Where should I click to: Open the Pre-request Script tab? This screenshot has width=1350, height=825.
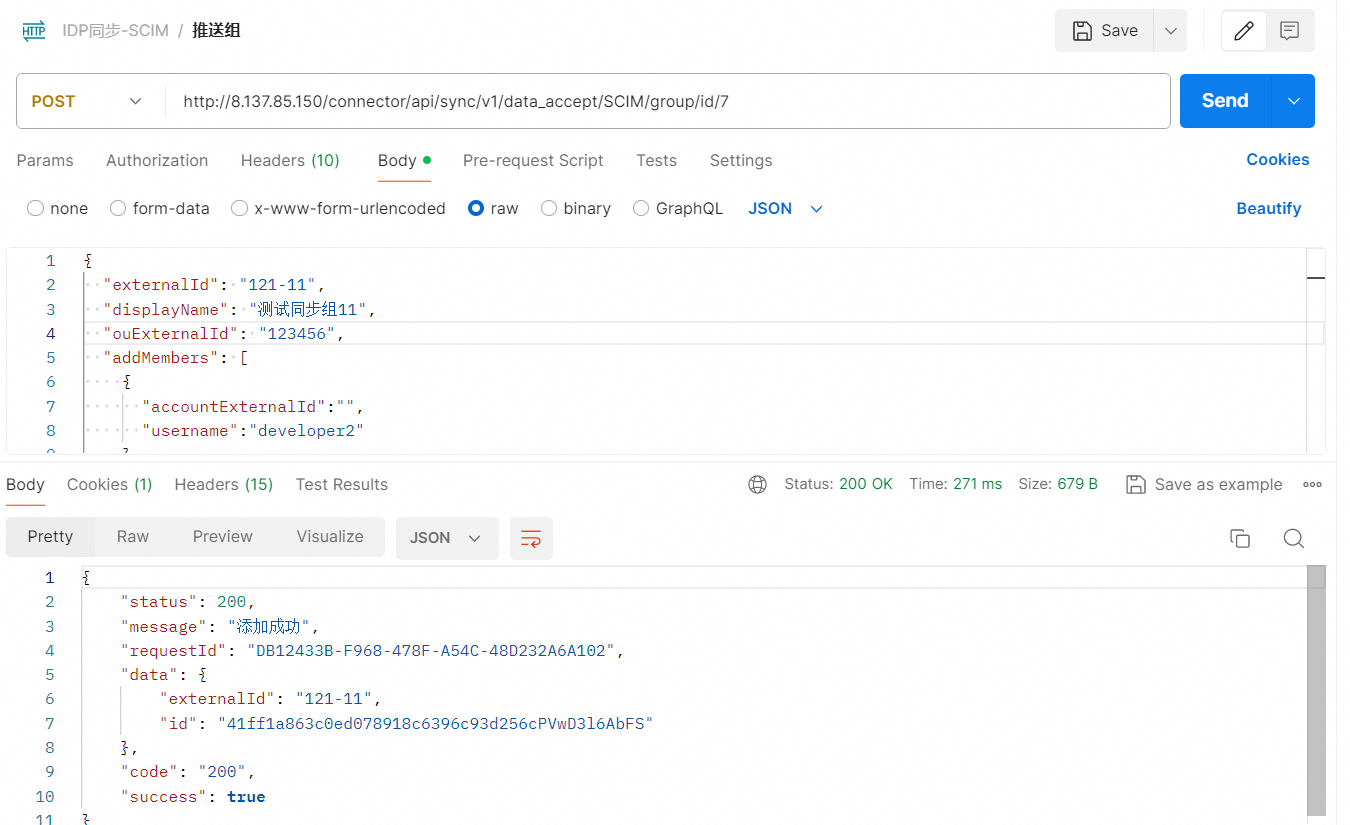533,160
